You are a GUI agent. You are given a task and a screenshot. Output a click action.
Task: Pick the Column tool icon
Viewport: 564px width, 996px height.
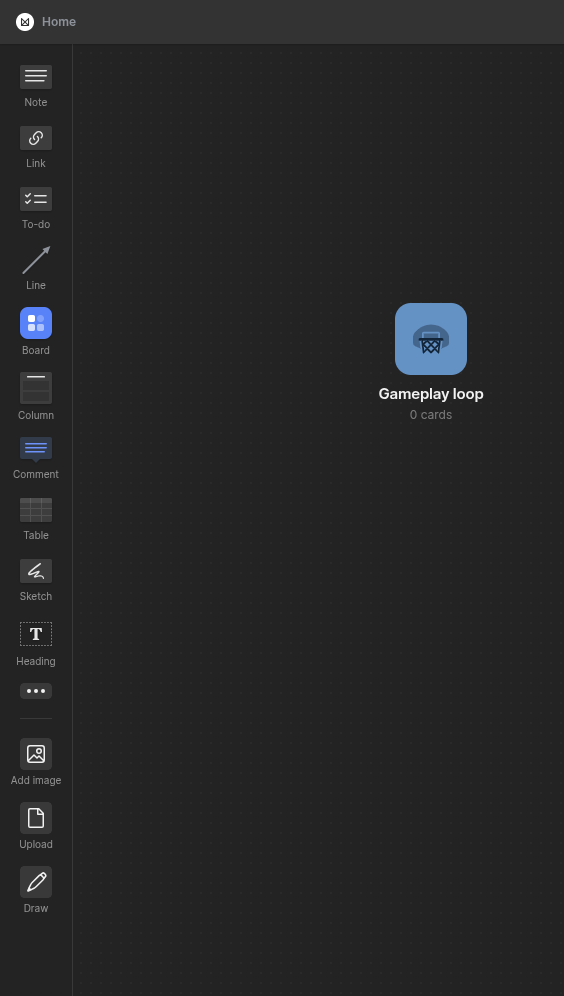(36, 388)
